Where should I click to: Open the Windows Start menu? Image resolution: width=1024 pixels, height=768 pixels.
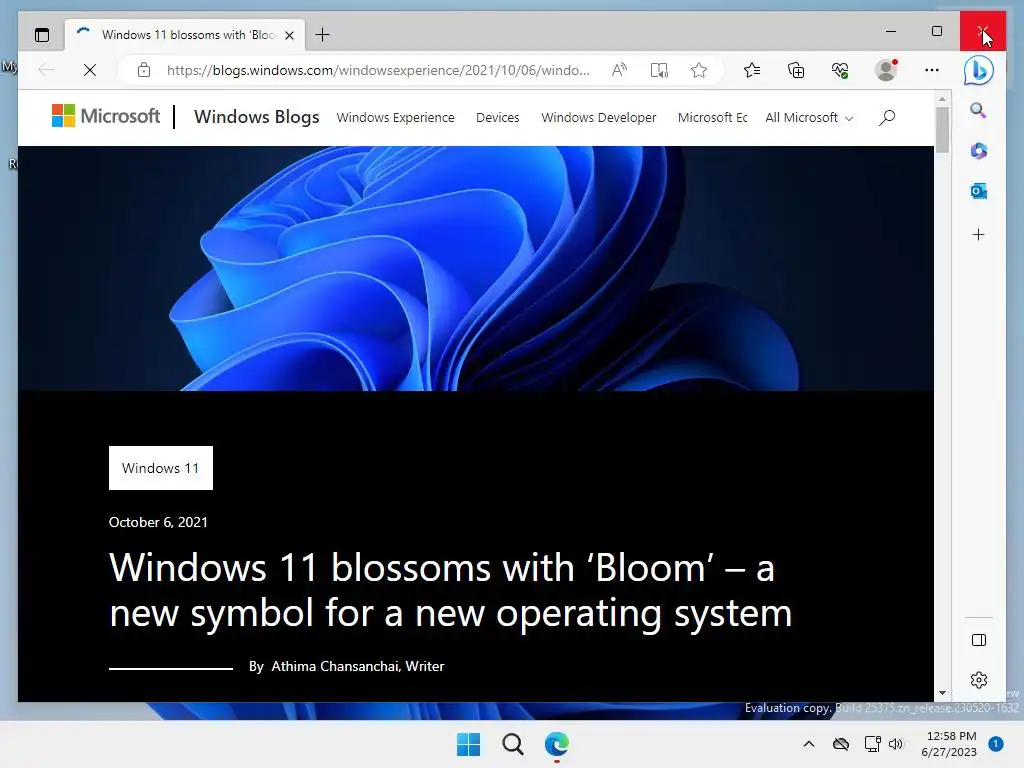(468, 744)
